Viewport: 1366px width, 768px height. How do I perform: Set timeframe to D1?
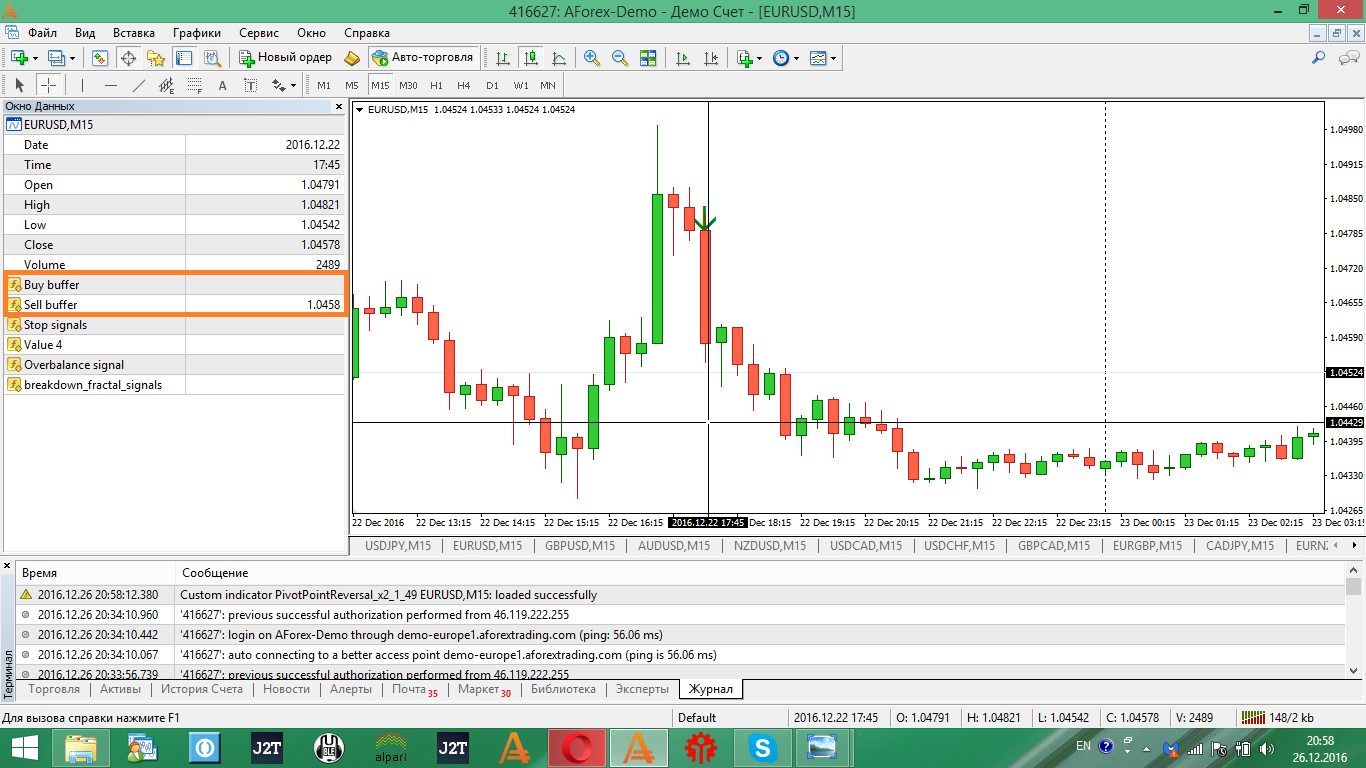(x=492, y=85)
